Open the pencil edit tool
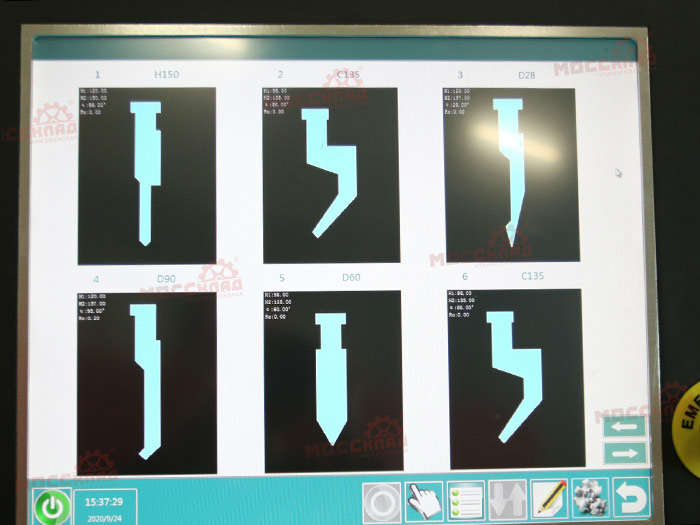This screenshot has width=700, height=525. [549, 498]
